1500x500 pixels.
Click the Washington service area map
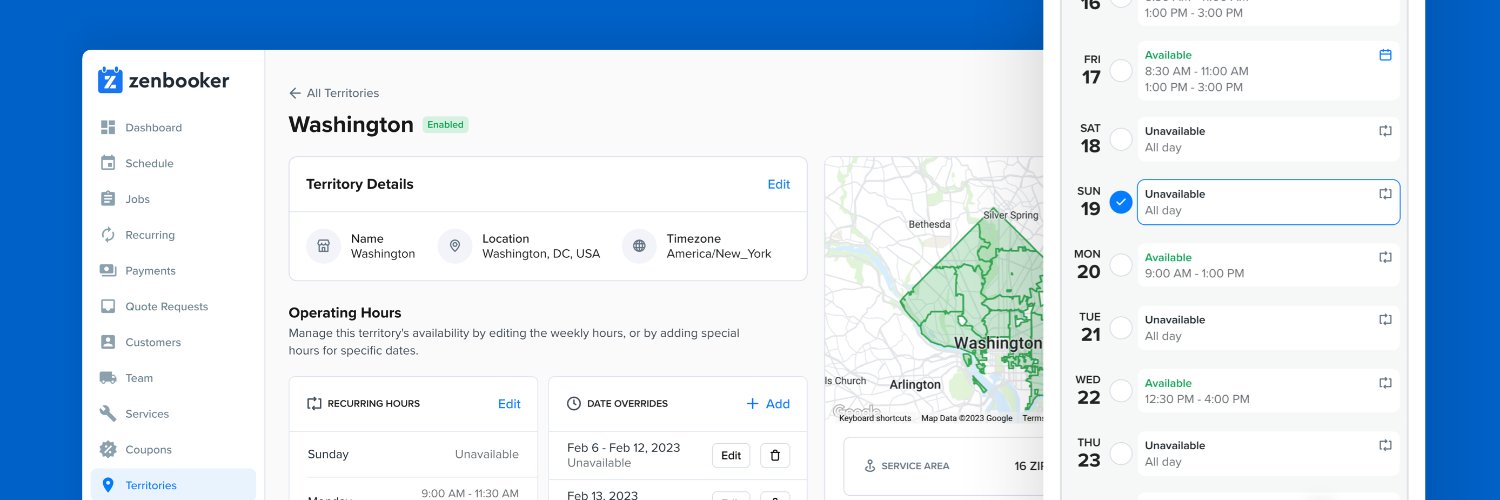point(934,290)
